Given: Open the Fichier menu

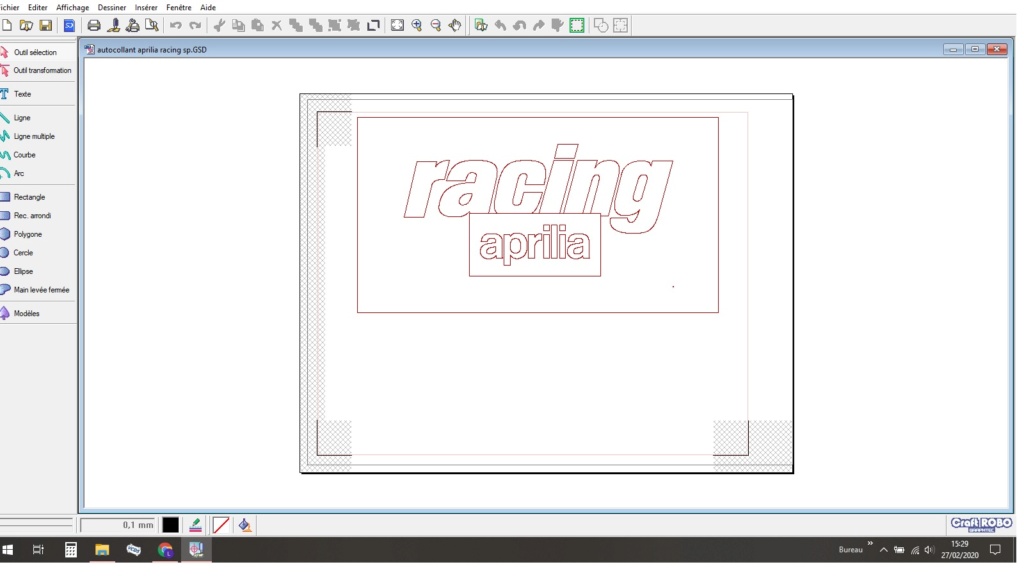Looking at the screenshot, I should pyautogui.click(x=9, y=8).
